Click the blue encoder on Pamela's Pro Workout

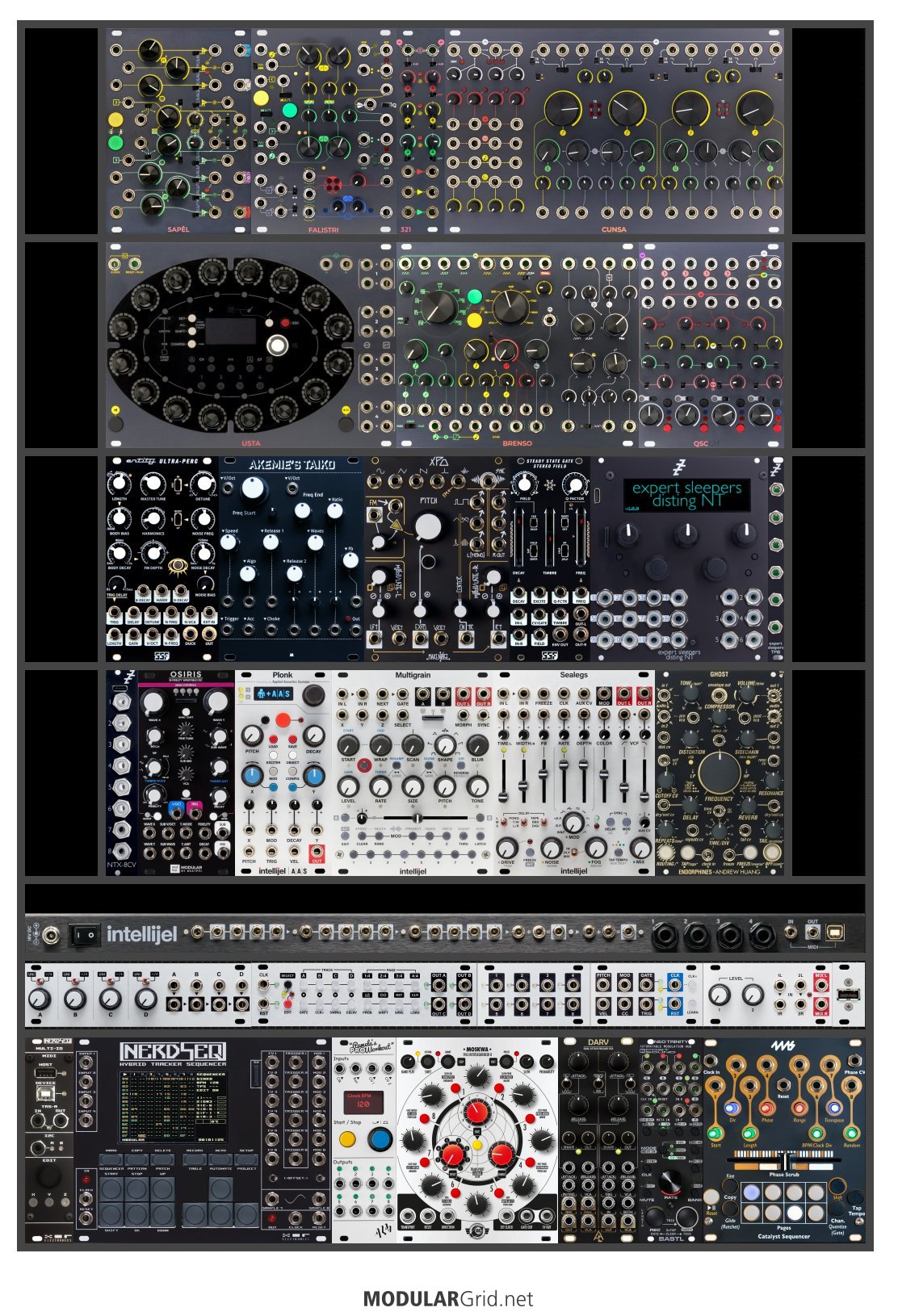(380, 1139)
